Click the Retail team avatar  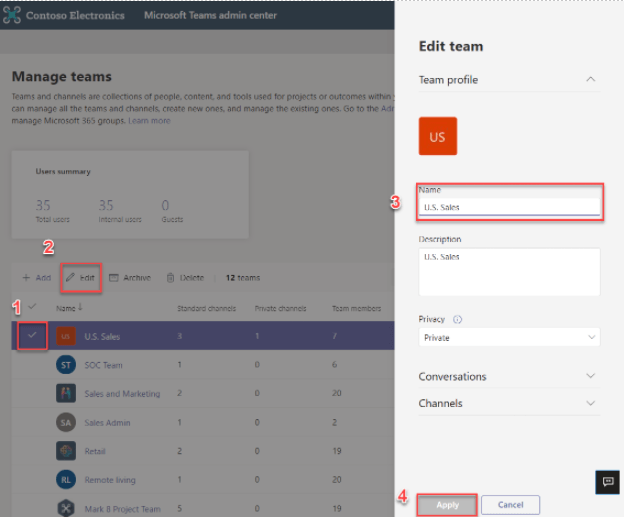click(x=66, y=451)
